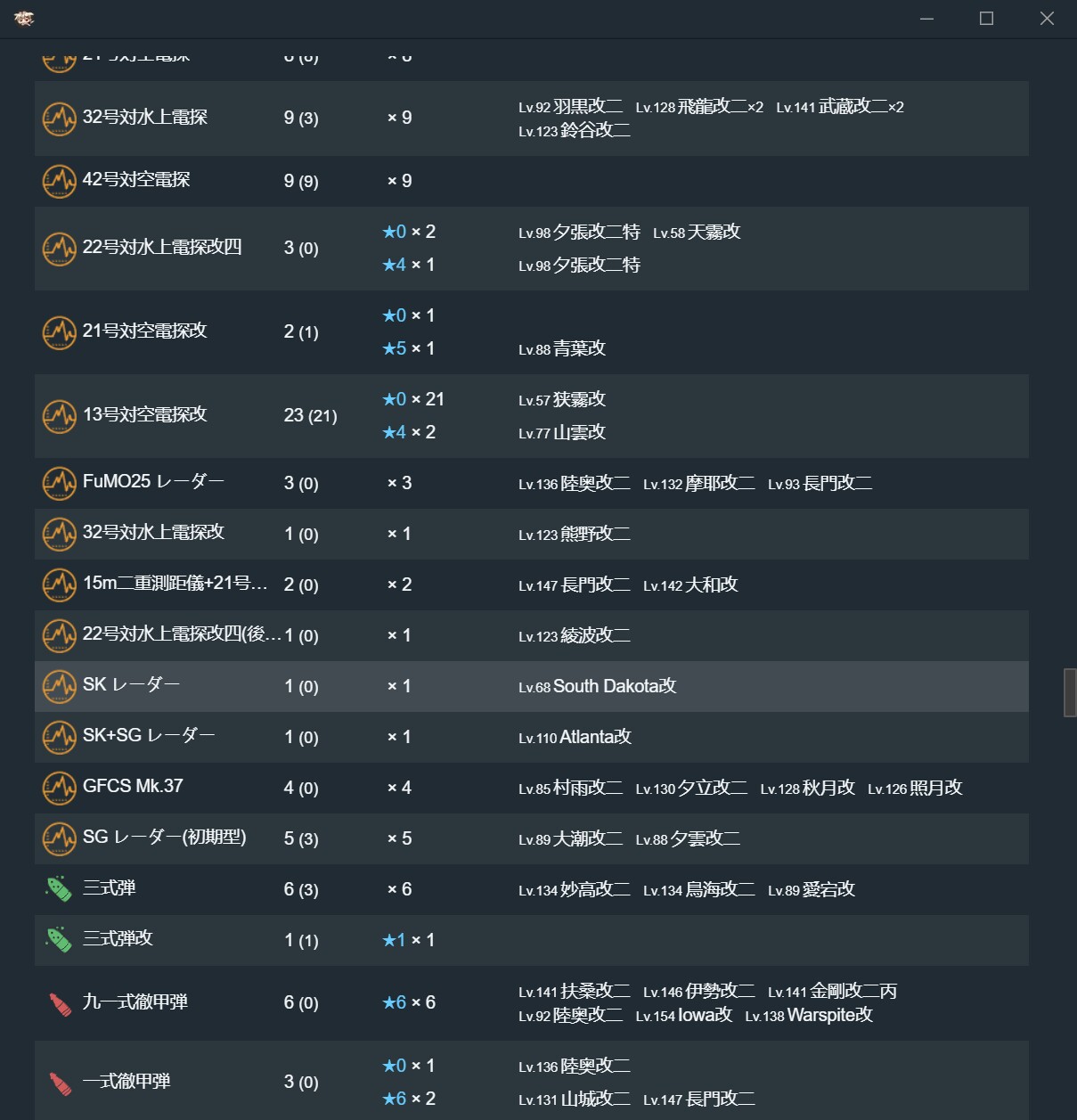Viewport: 1077px width, 1120px height.
Task: Click the green shell icon for 三式弾
Action: (59, 888)
